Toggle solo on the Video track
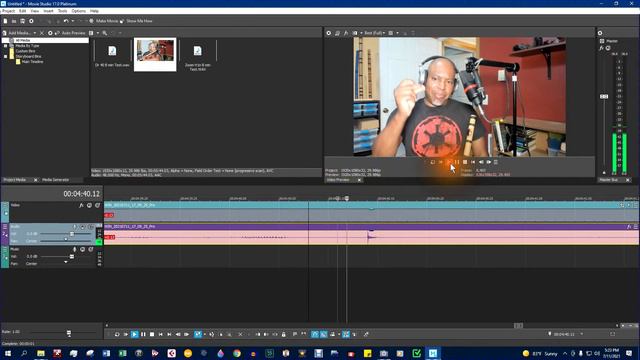Screen dimensions: 640x360 tap(98, 205)
